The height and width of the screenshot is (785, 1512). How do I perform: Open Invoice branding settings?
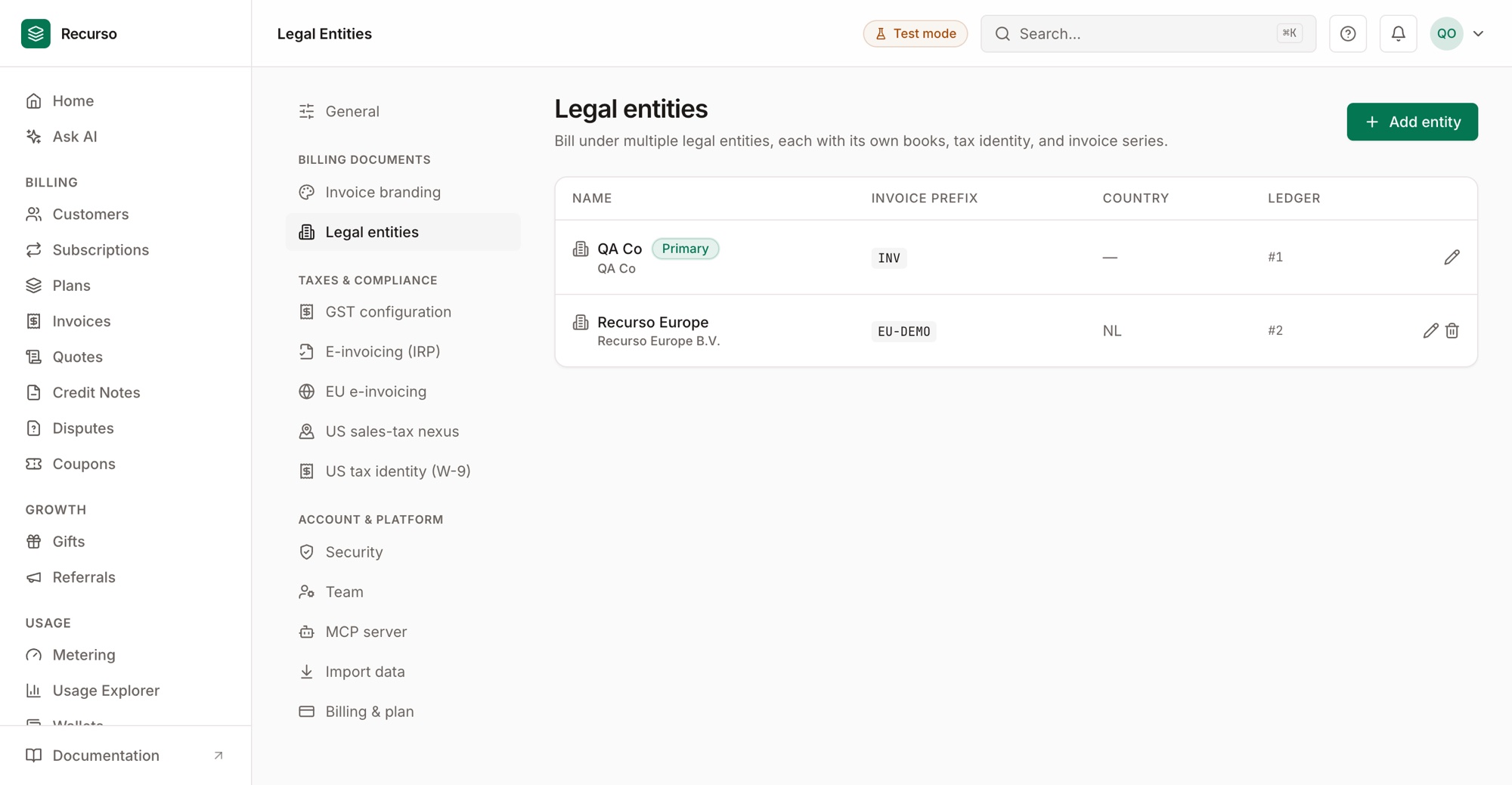tap(383, 193)
